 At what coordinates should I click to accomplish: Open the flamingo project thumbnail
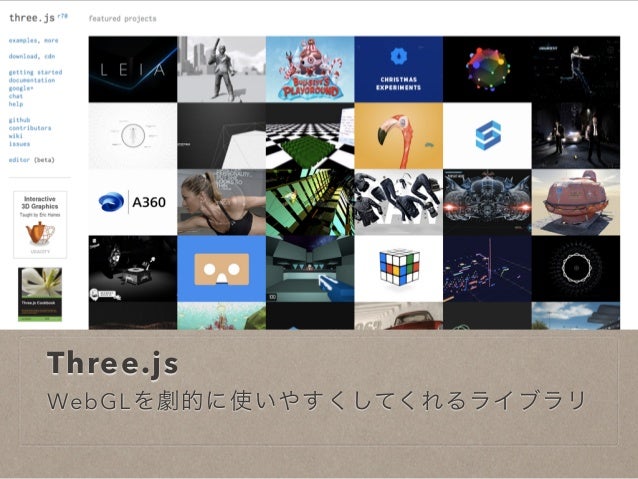tap(399, 136)
